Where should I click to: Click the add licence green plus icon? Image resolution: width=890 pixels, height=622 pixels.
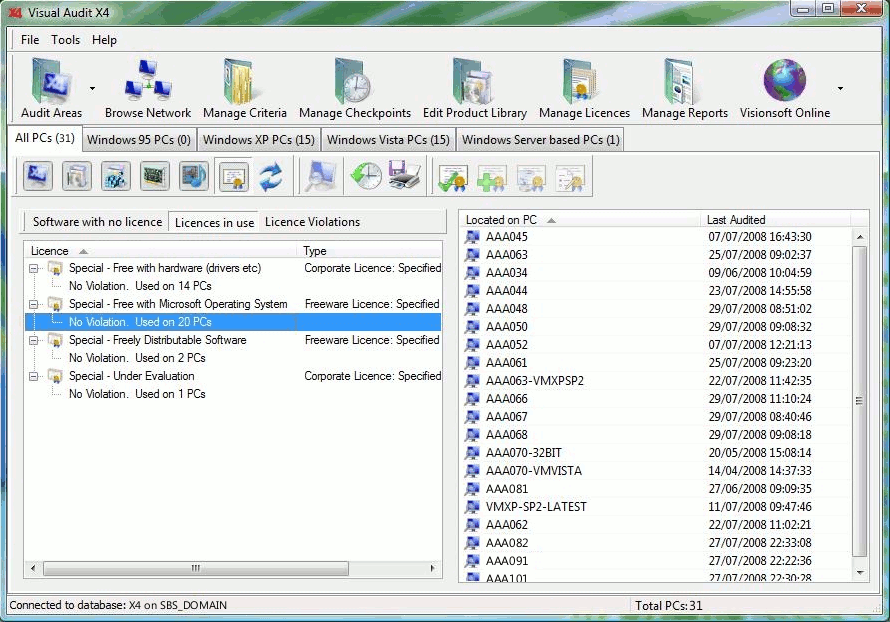click(x=492, y=178)
